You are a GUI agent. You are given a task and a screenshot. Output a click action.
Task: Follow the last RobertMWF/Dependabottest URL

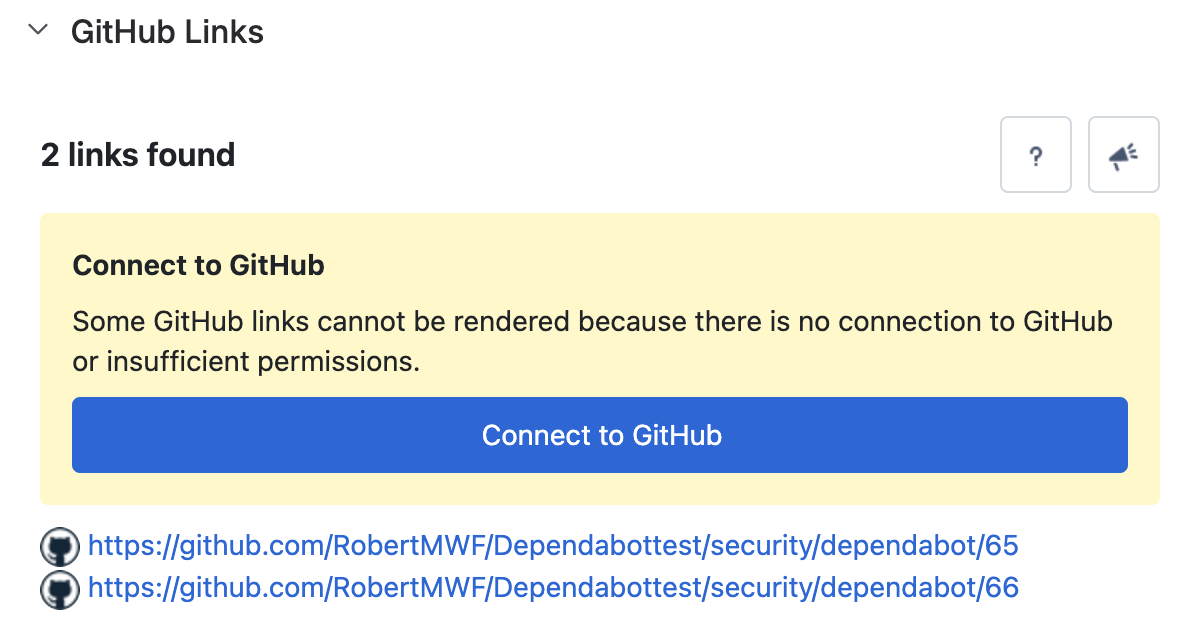pos(553,588)
